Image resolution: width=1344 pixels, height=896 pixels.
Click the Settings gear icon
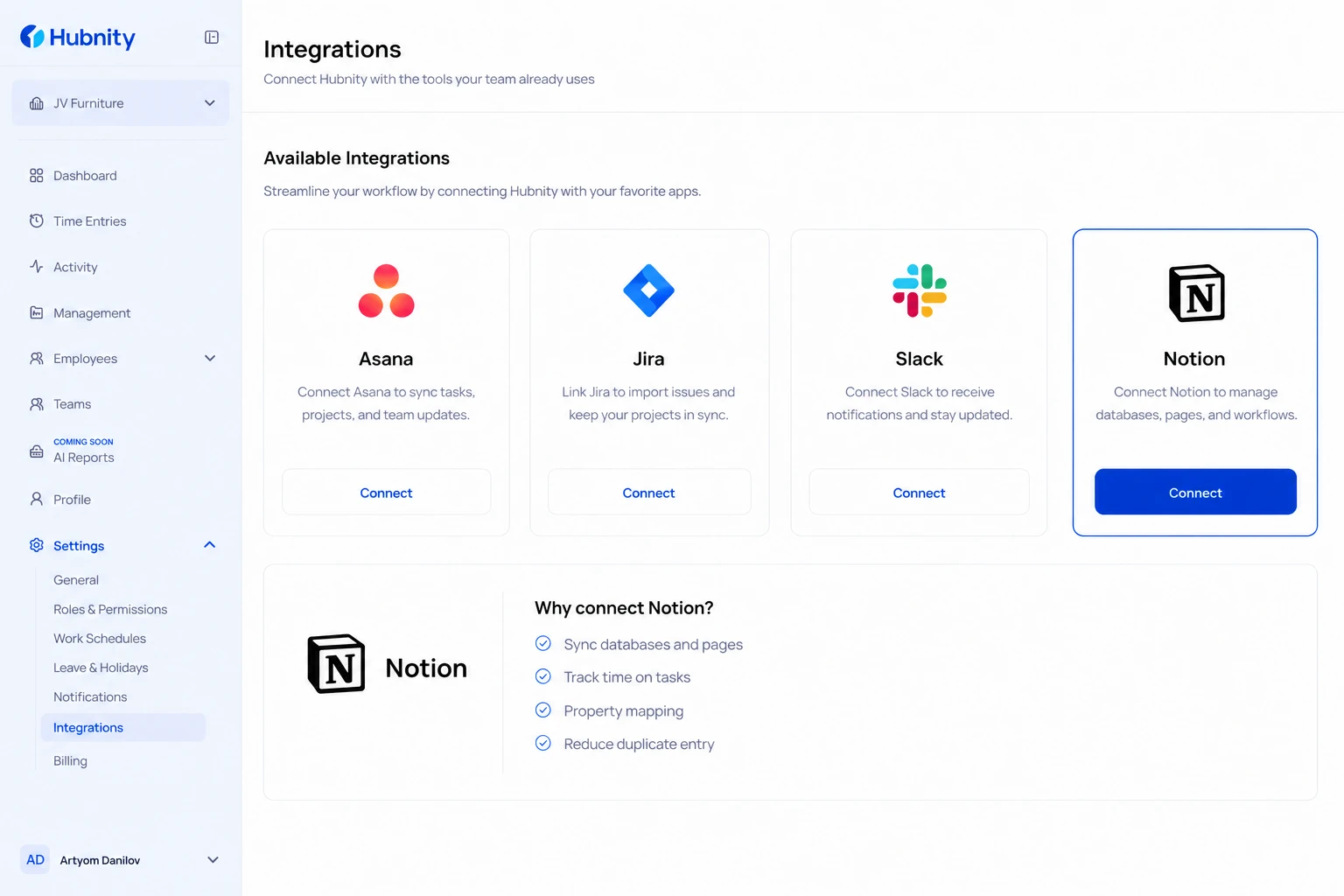tap(37, 545)
